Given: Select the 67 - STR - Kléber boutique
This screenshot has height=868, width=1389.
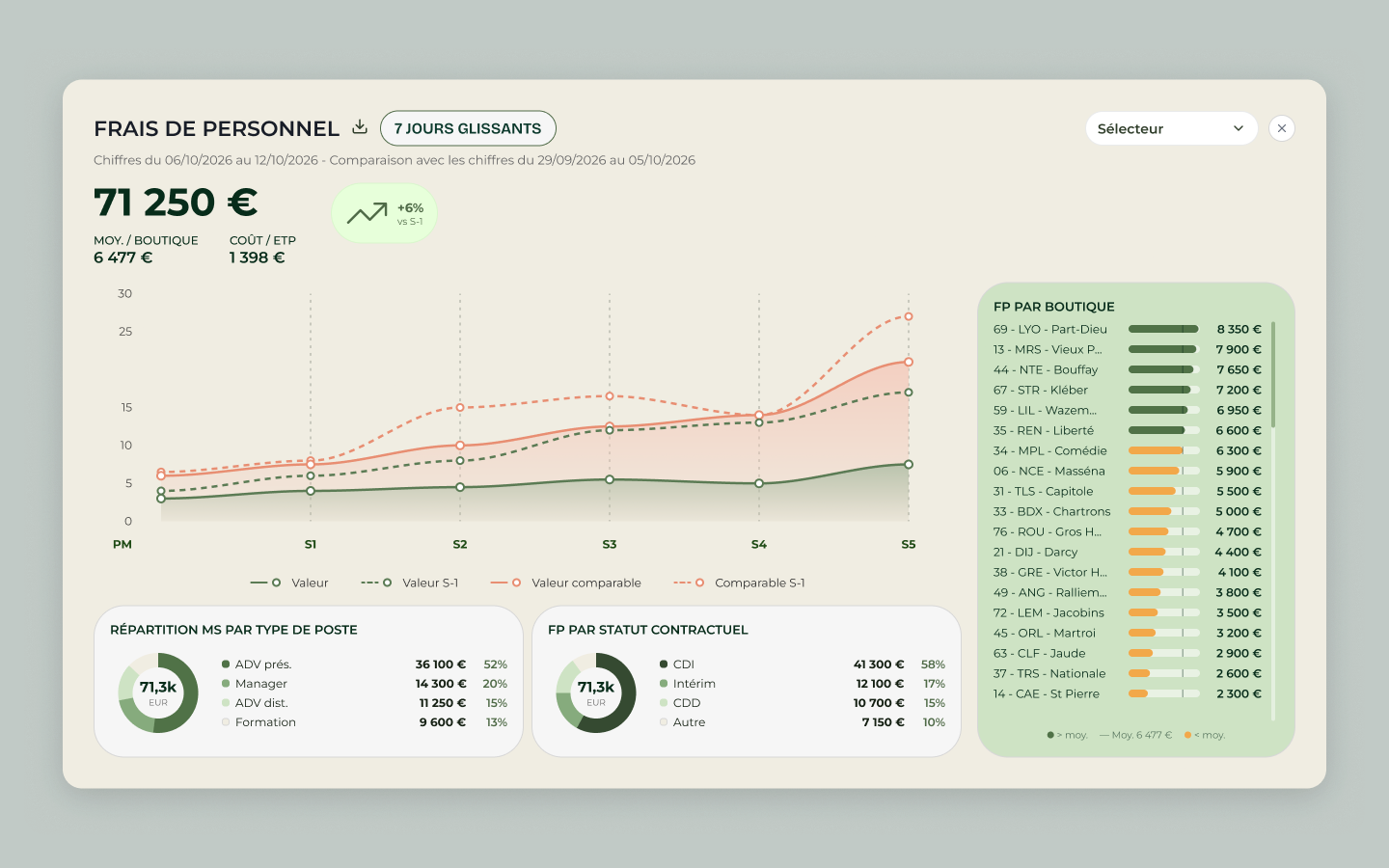Looking at the screenshot, I should [x=1128, y=390].
